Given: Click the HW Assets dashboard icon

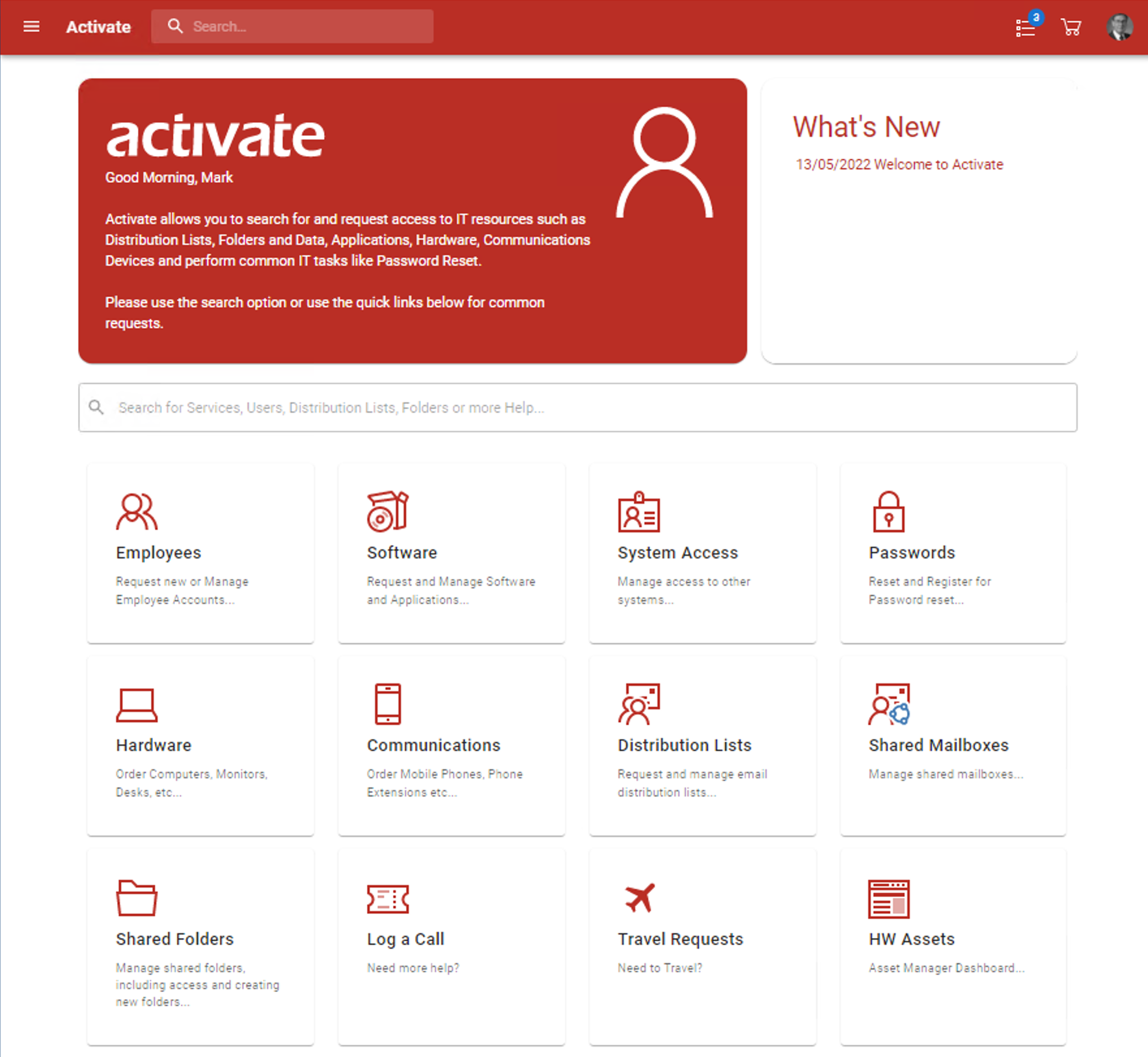Looking at the screenshot, I should (x=889, y=899).
